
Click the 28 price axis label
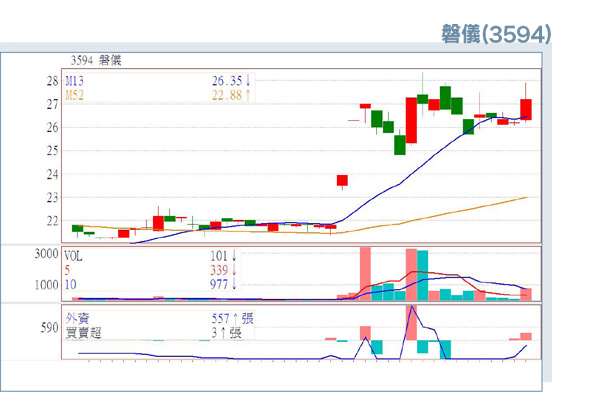click(x=52, y=80)
